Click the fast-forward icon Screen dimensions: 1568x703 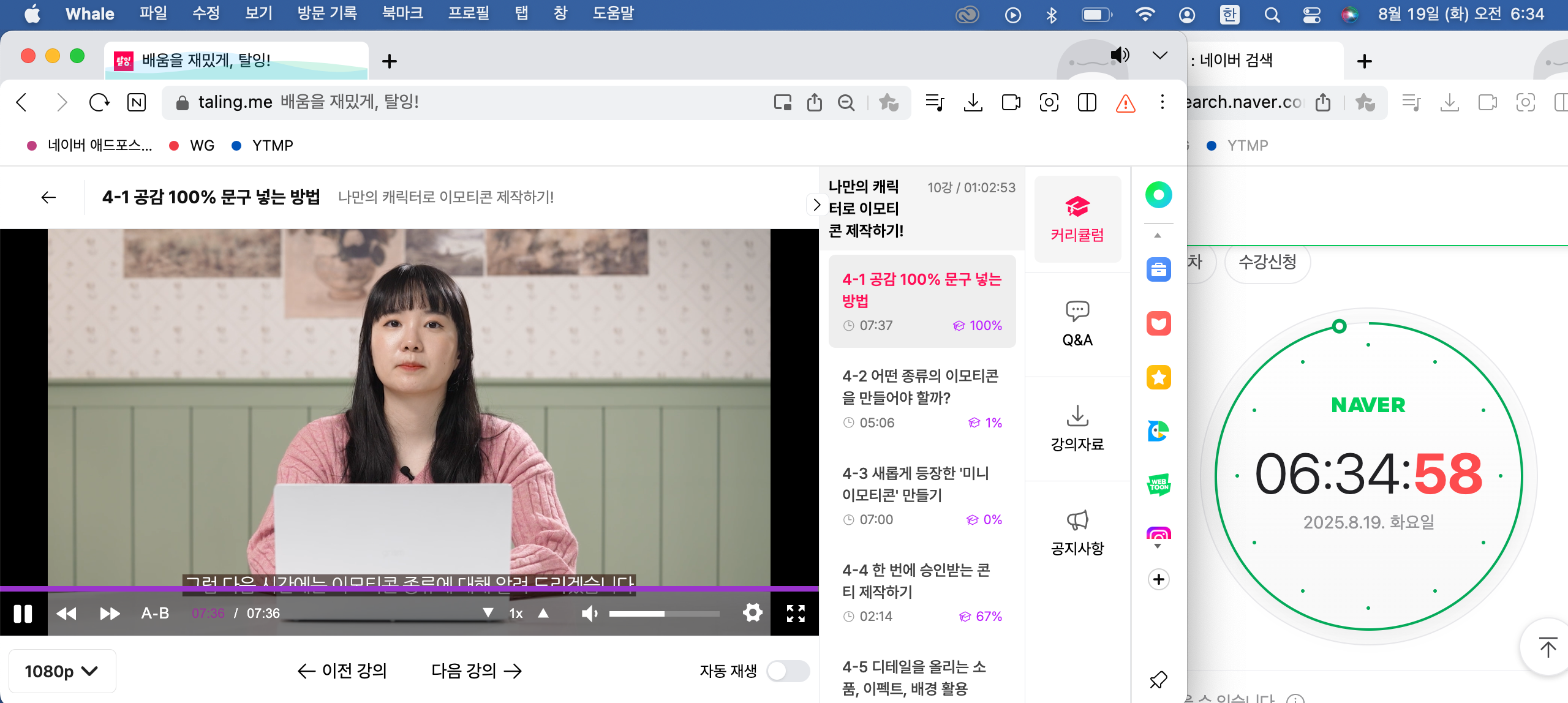click(x=110, y=613)
